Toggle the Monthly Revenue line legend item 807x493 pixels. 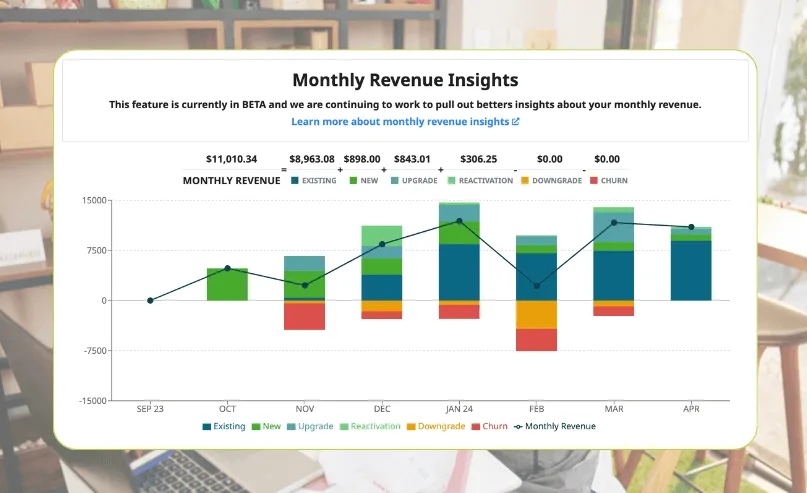click(553, 426)
